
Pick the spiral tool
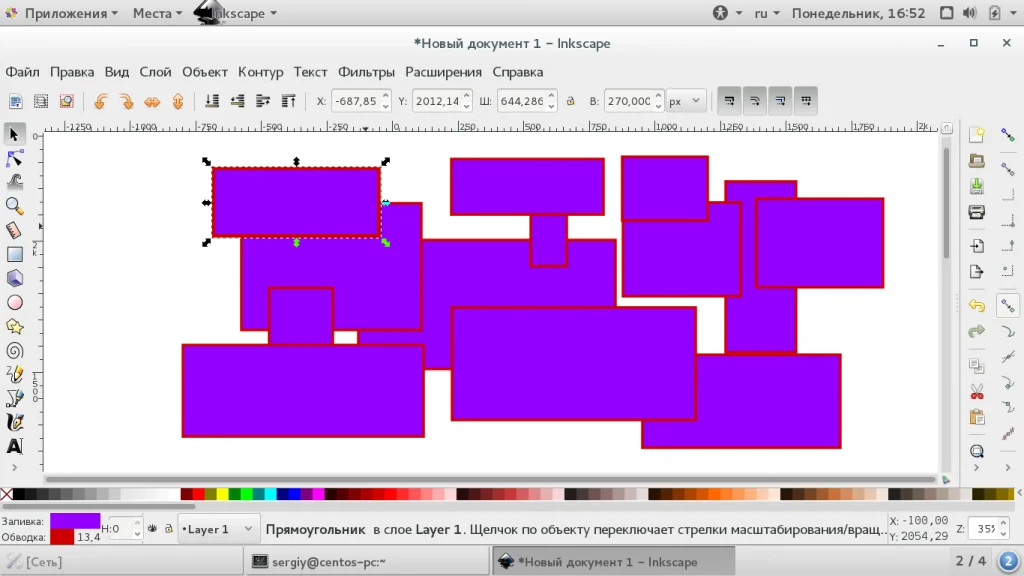click(14, 351)
